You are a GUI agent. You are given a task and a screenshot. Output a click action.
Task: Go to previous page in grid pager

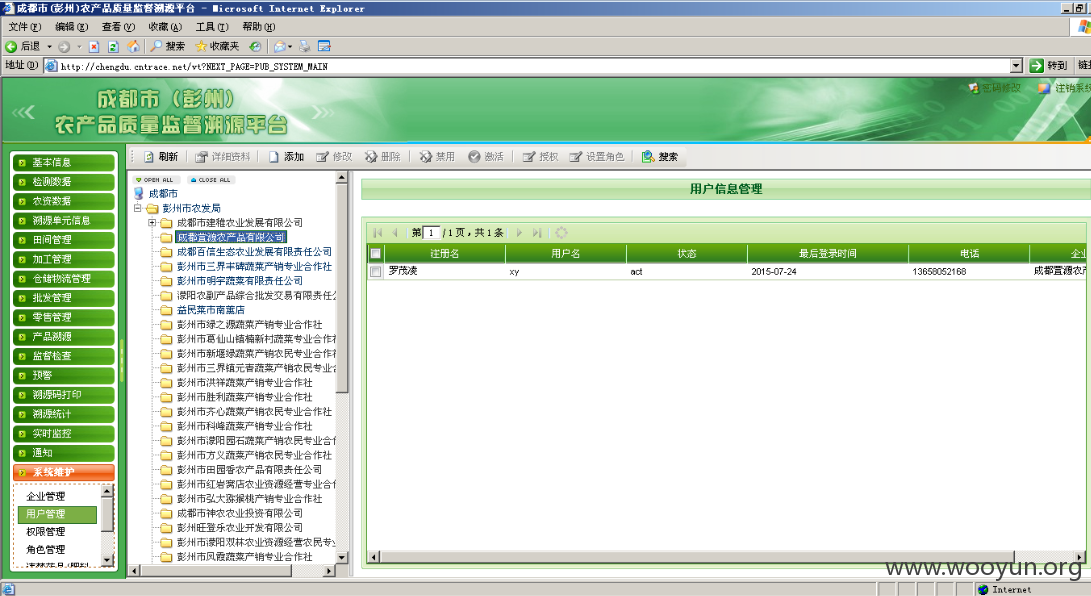click(x=395, y=233)
